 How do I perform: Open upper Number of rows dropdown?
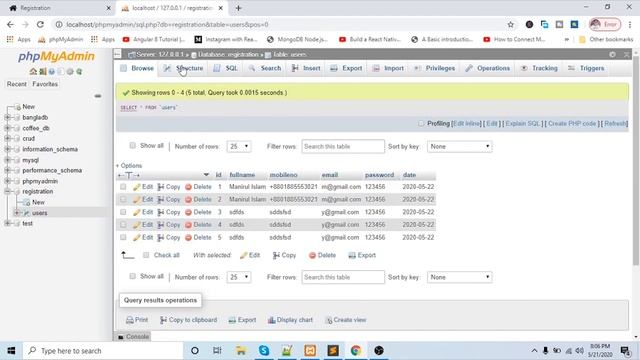click(x=239, y=147)
